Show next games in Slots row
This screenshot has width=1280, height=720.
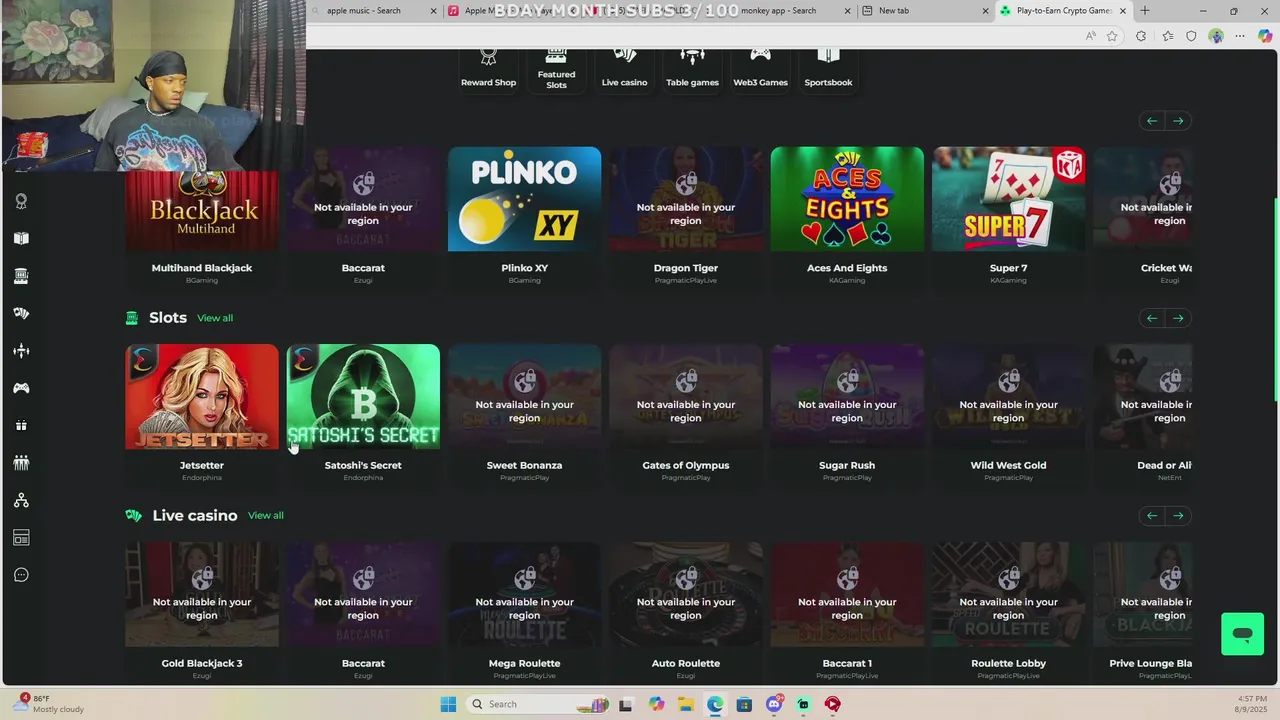pyautogui.click(x=1178, y=318)
